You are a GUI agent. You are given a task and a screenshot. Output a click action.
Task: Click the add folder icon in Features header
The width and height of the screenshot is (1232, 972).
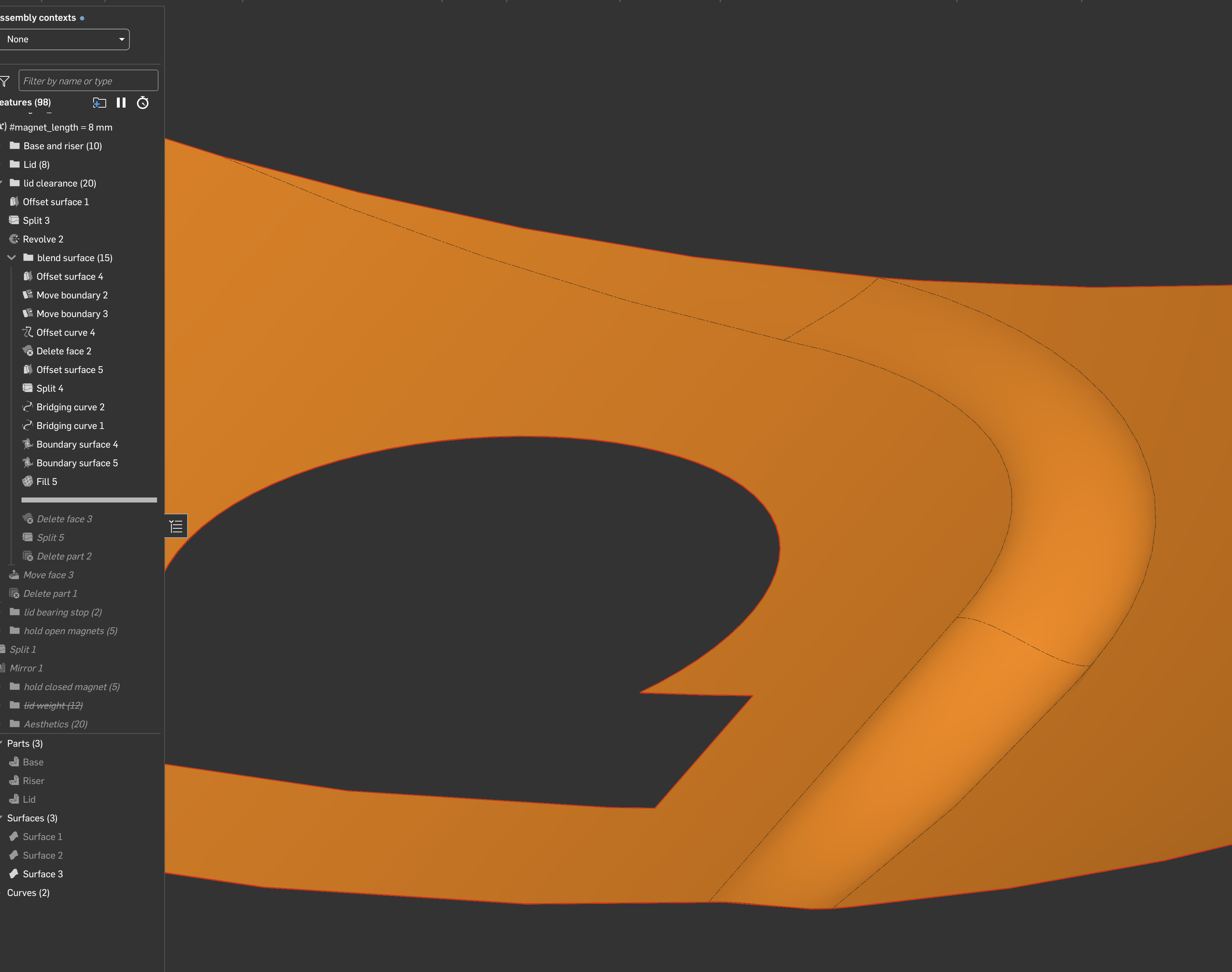100,103
